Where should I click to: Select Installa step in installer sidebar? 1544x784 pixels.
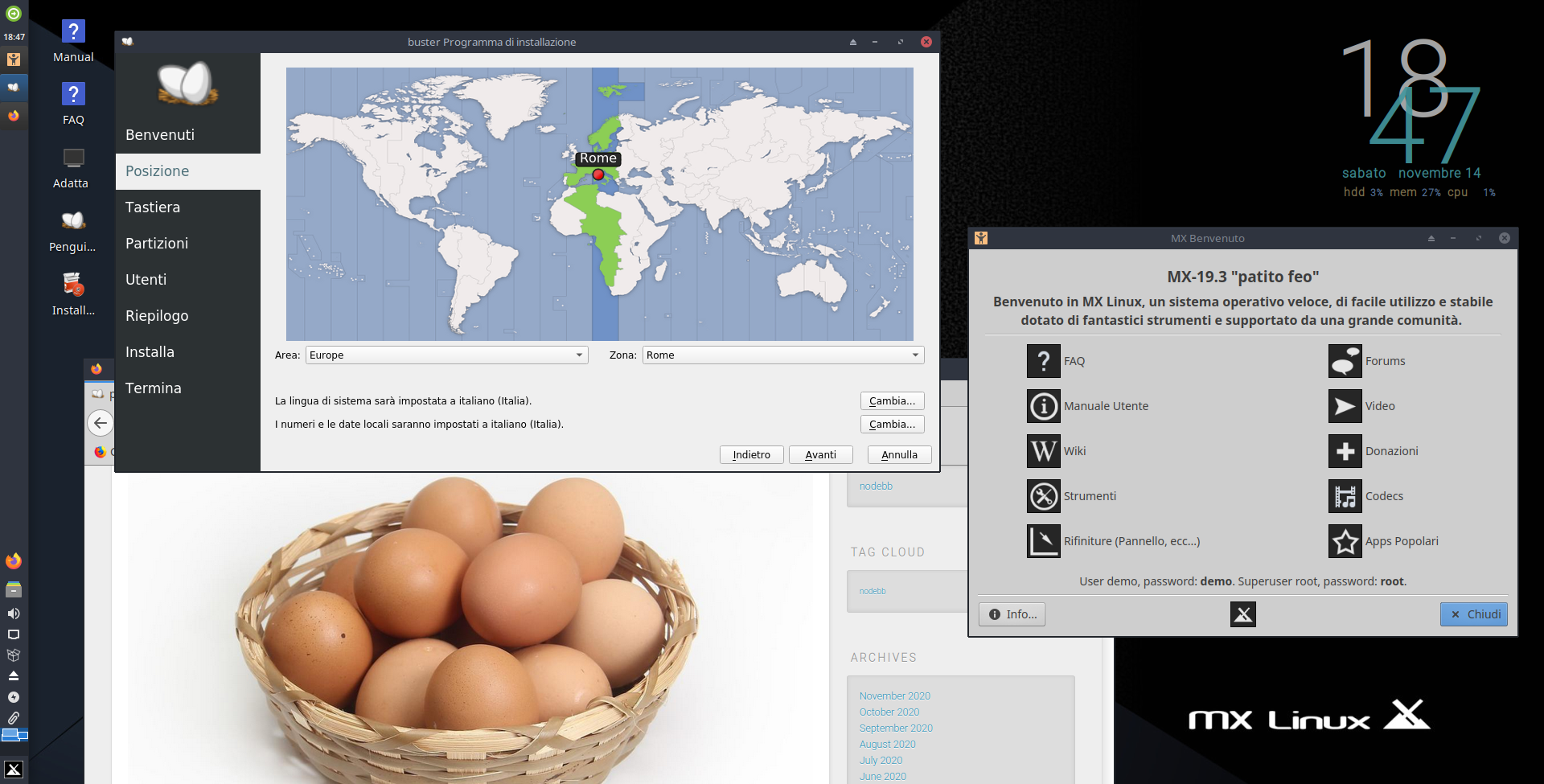(x=188, y=352)
